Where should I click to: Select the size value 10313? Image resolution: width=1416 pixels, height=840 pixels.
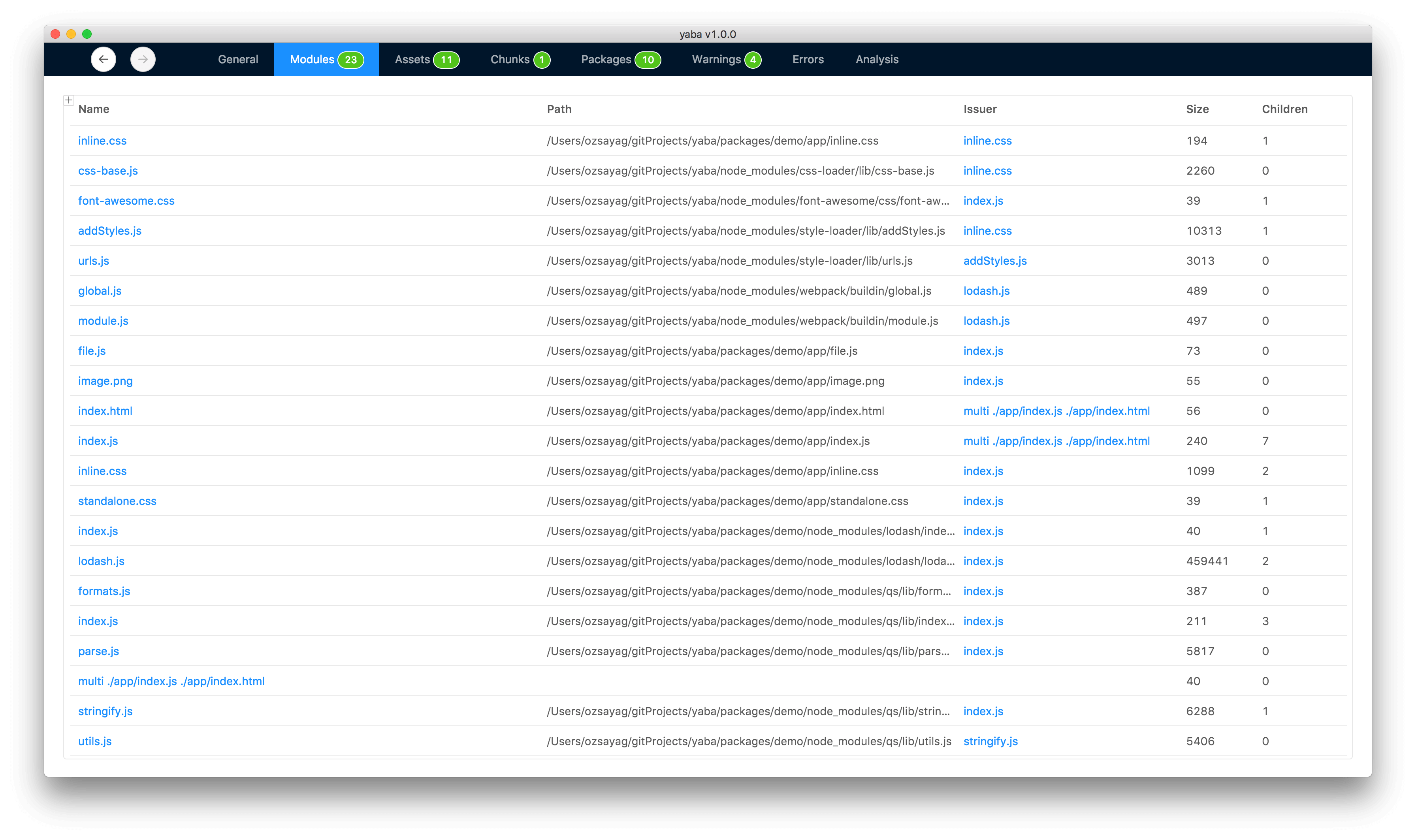[x=1204, y=231]
